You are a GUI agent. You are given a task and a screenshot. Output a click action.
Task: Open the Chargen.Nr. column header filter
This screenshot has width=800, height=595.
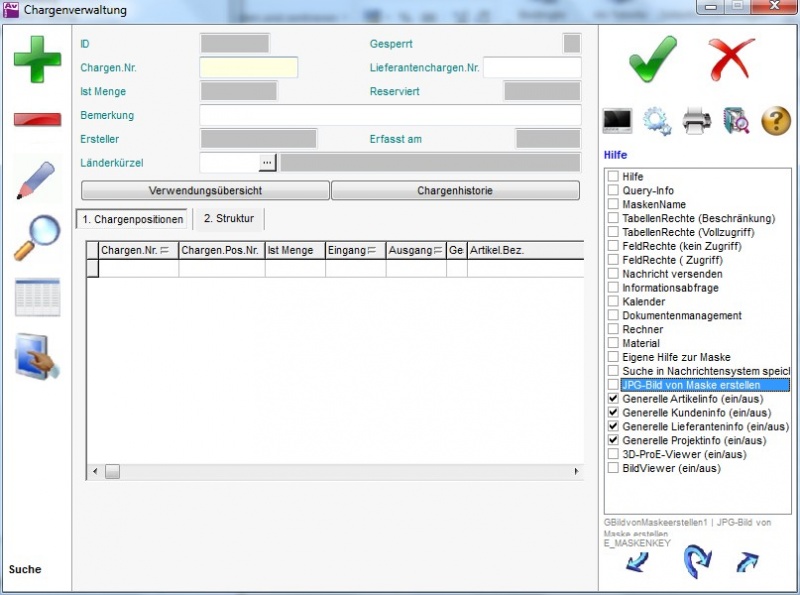click(x=165, y=251)
